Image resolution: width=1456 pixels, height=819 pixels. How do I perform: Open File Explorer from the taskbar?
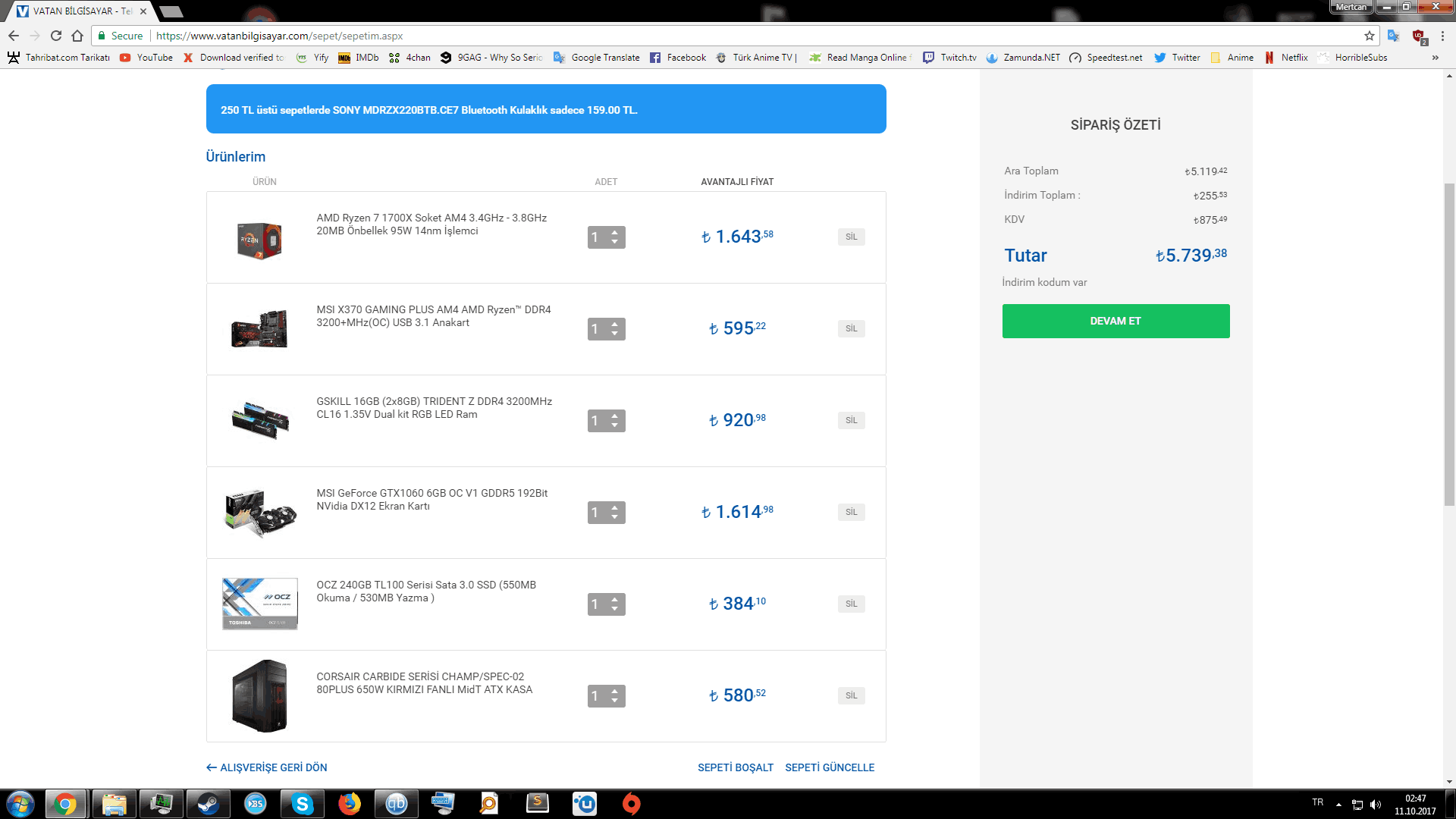coord(114,804)
